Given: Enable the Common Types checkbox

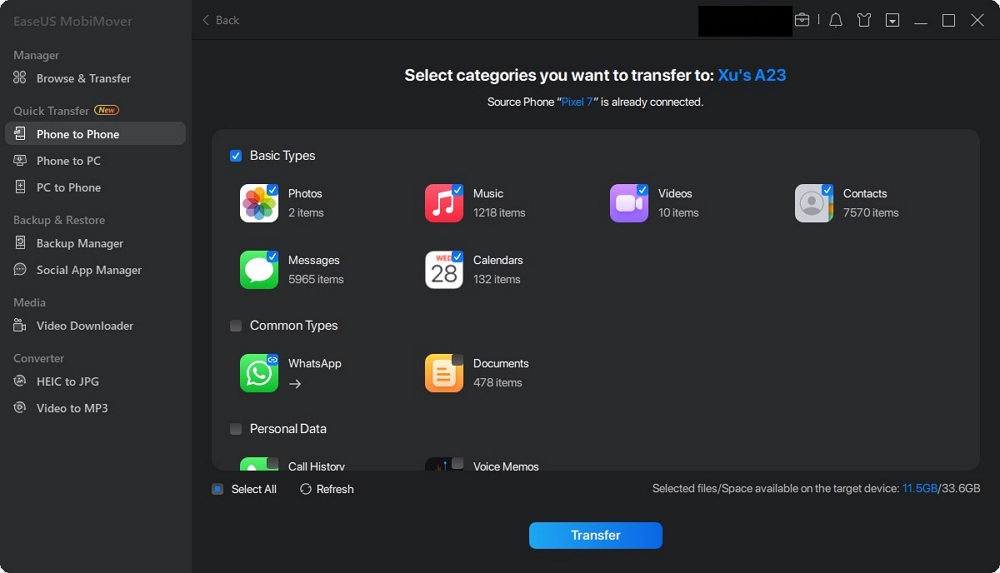Looking at the screenshot, I should pyautogui.click(x=236, y=326).
